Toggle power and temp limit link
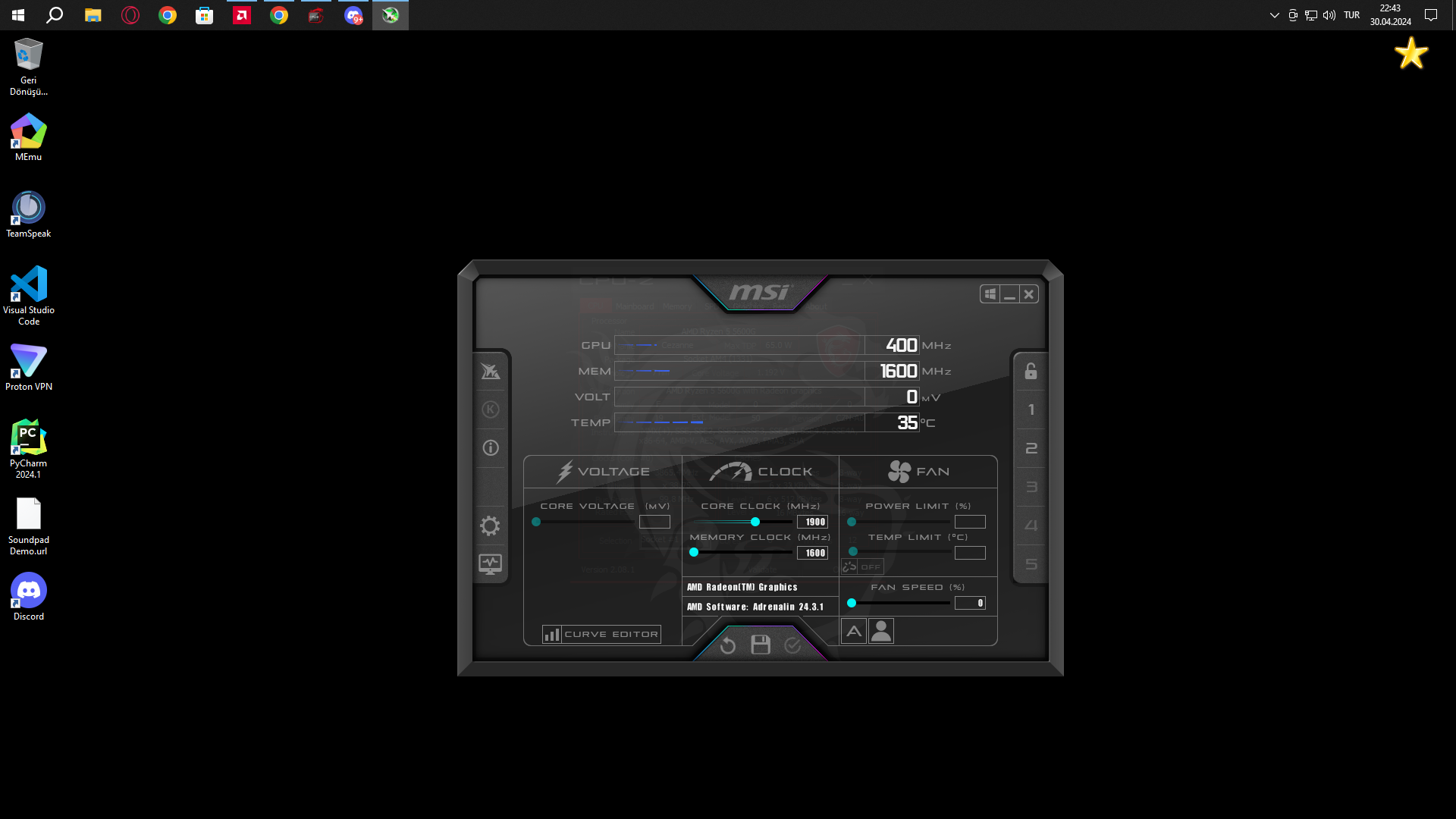The width and height of the screenshot is (1456, 819). tap(862, 566)
